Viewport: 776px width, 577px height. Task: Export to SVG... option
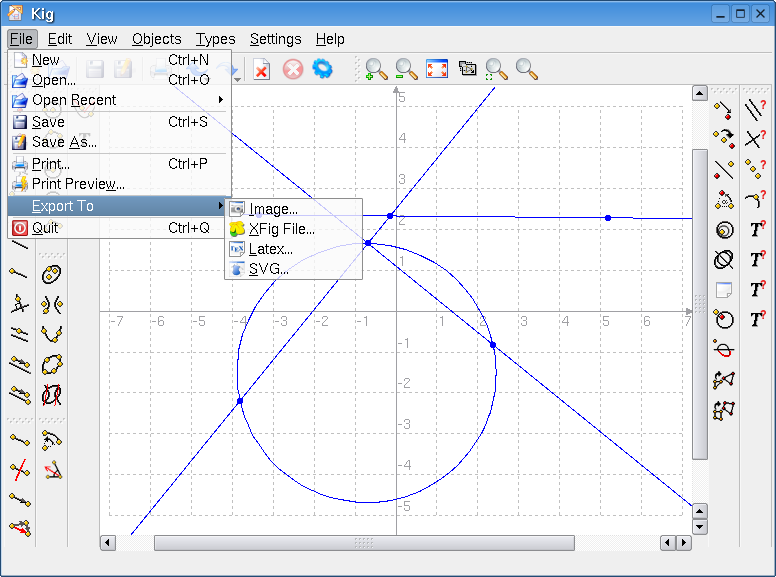pos(293,269)
